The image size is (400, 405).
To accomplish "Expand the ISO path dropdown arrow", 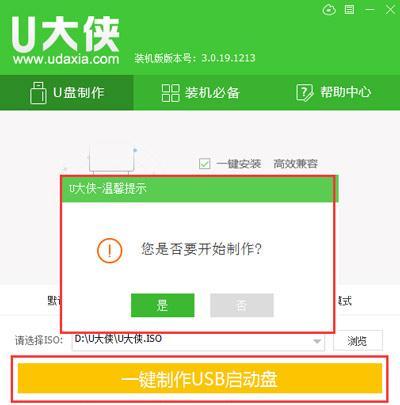I will click(317, 341).
